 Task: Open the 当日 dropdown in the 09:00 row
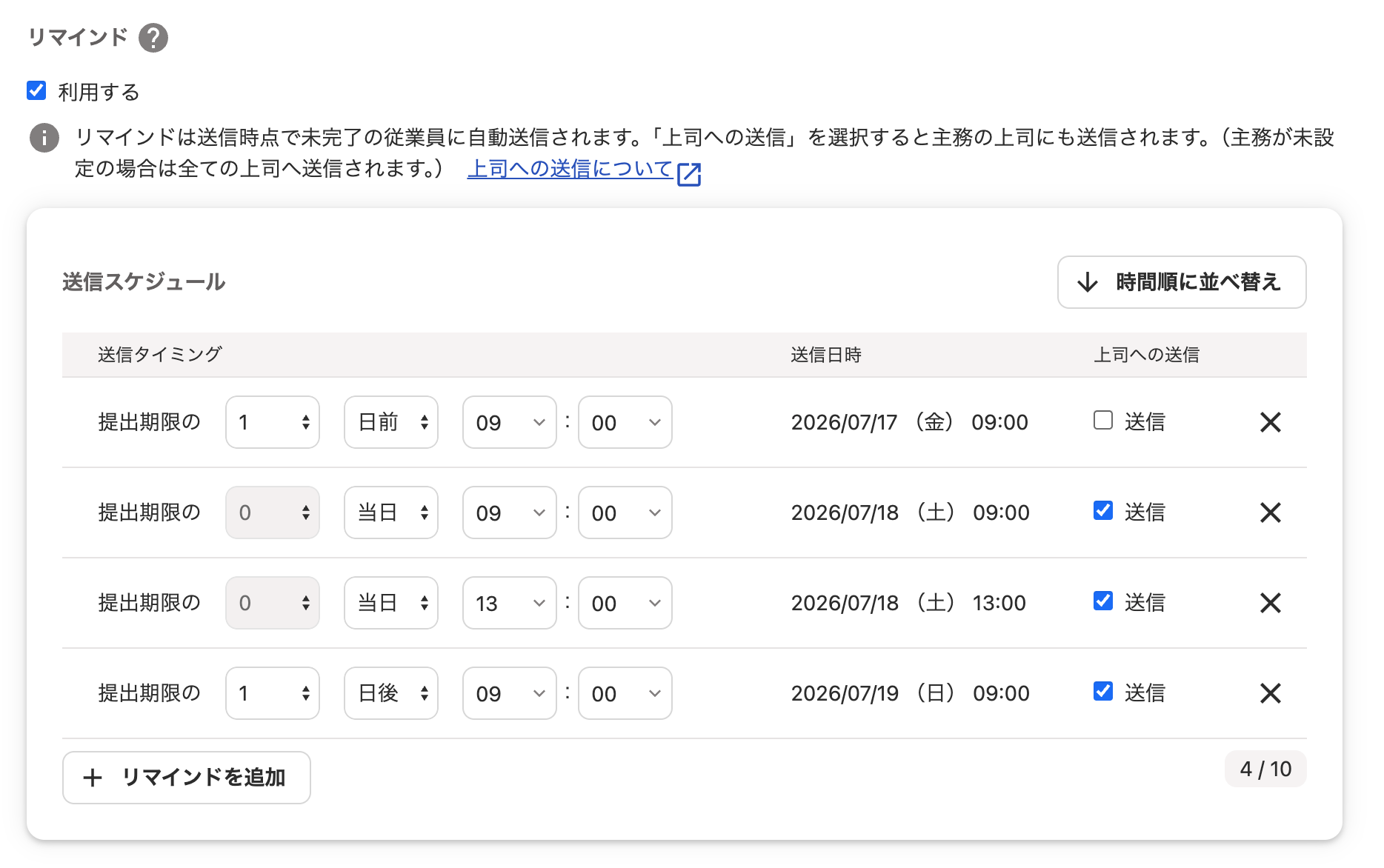coord(391,513)
